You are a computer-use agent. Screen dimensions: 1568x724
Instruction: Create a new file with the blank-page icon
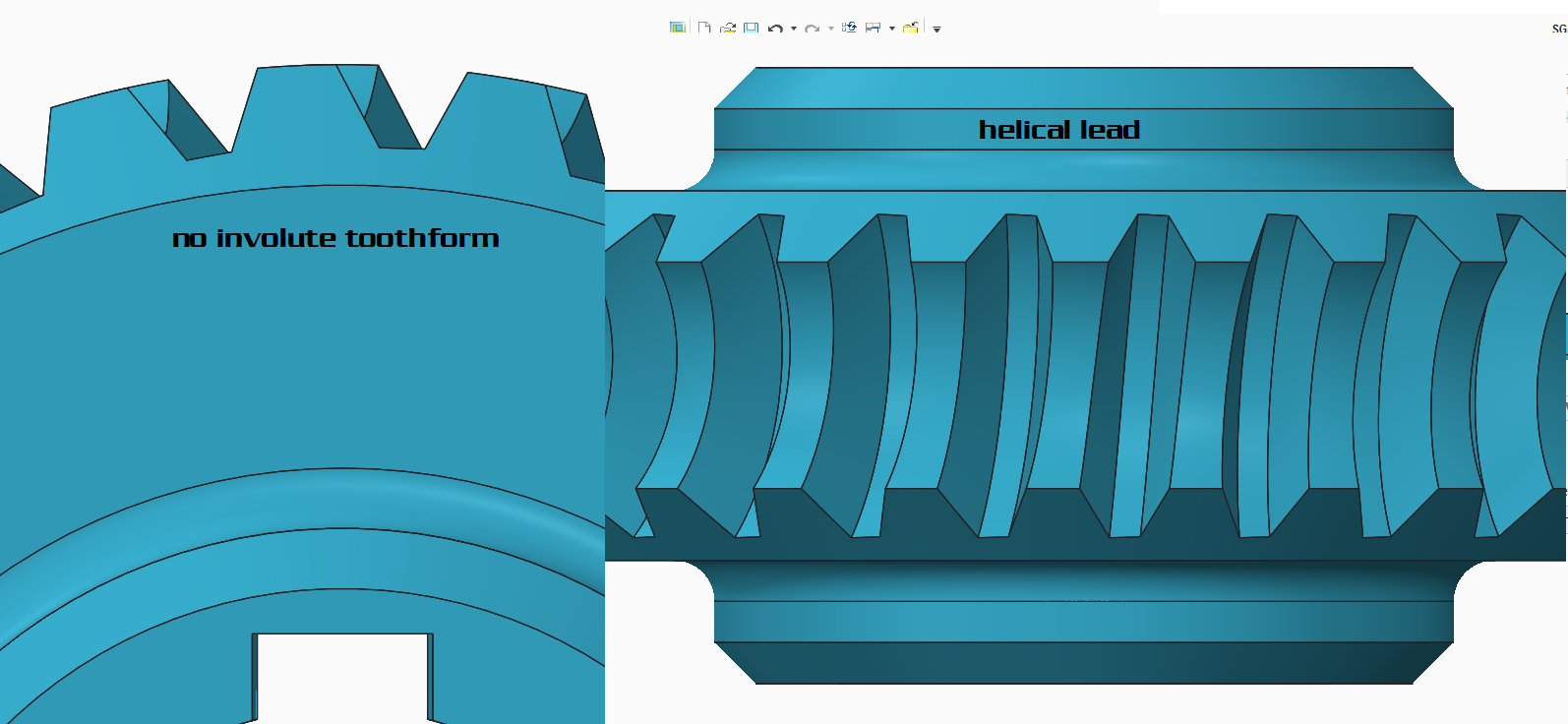click(704, 28)
